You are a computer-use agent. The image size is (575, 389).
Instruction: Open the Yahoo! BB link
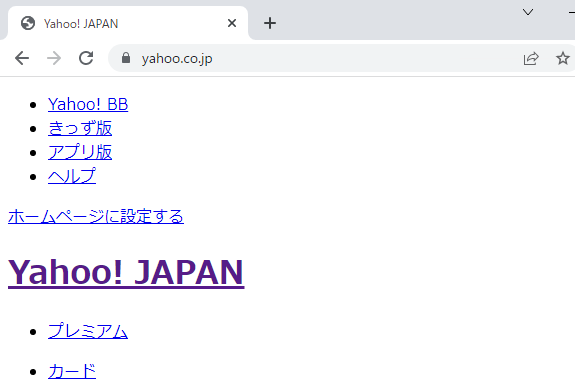pyautogui.click(x=88, y=104)
